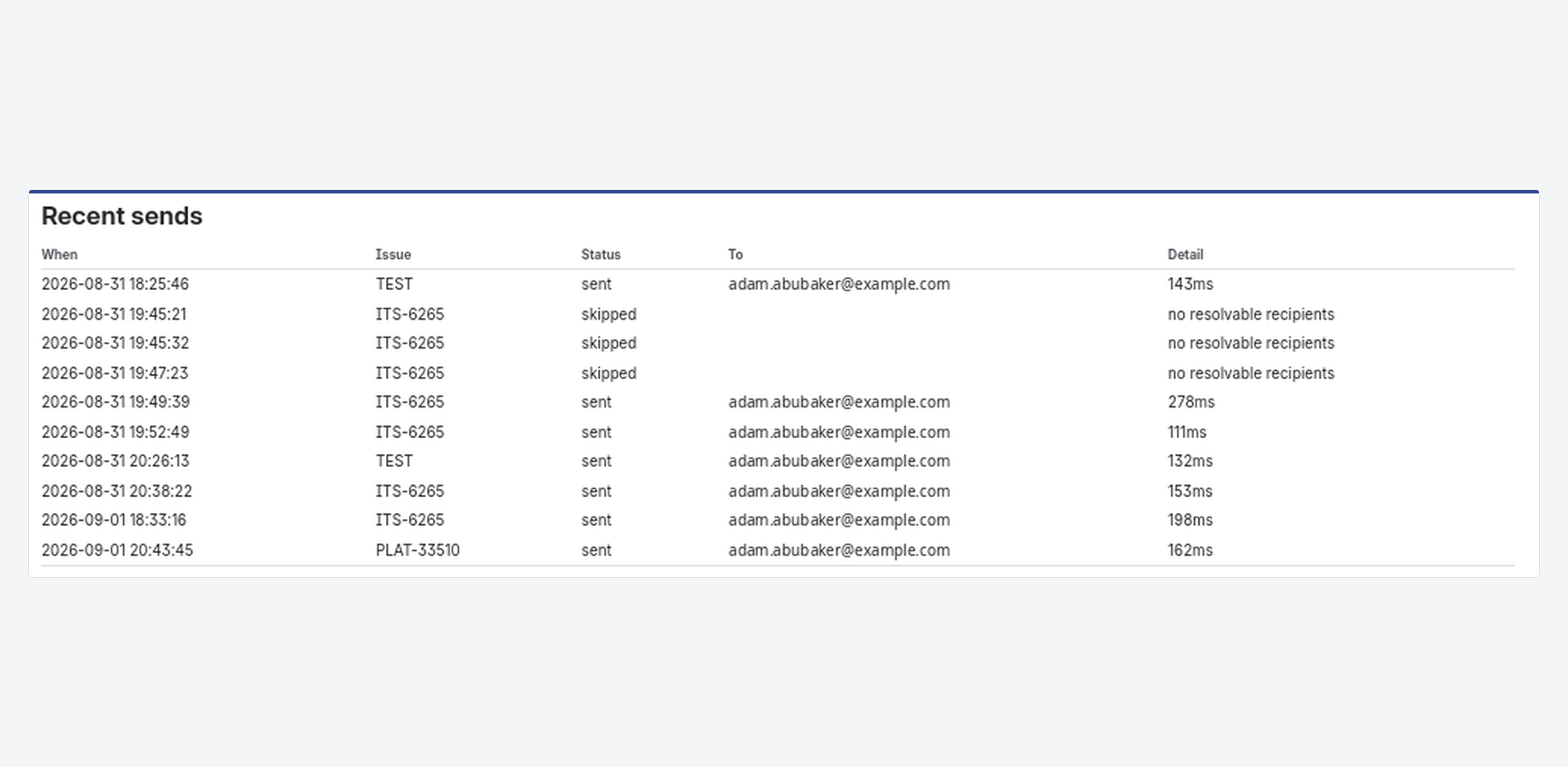The image size is (1568, 767).
Task: Click ITS-6265 in the 18:33:16 row
Action: tap(410, 520)
